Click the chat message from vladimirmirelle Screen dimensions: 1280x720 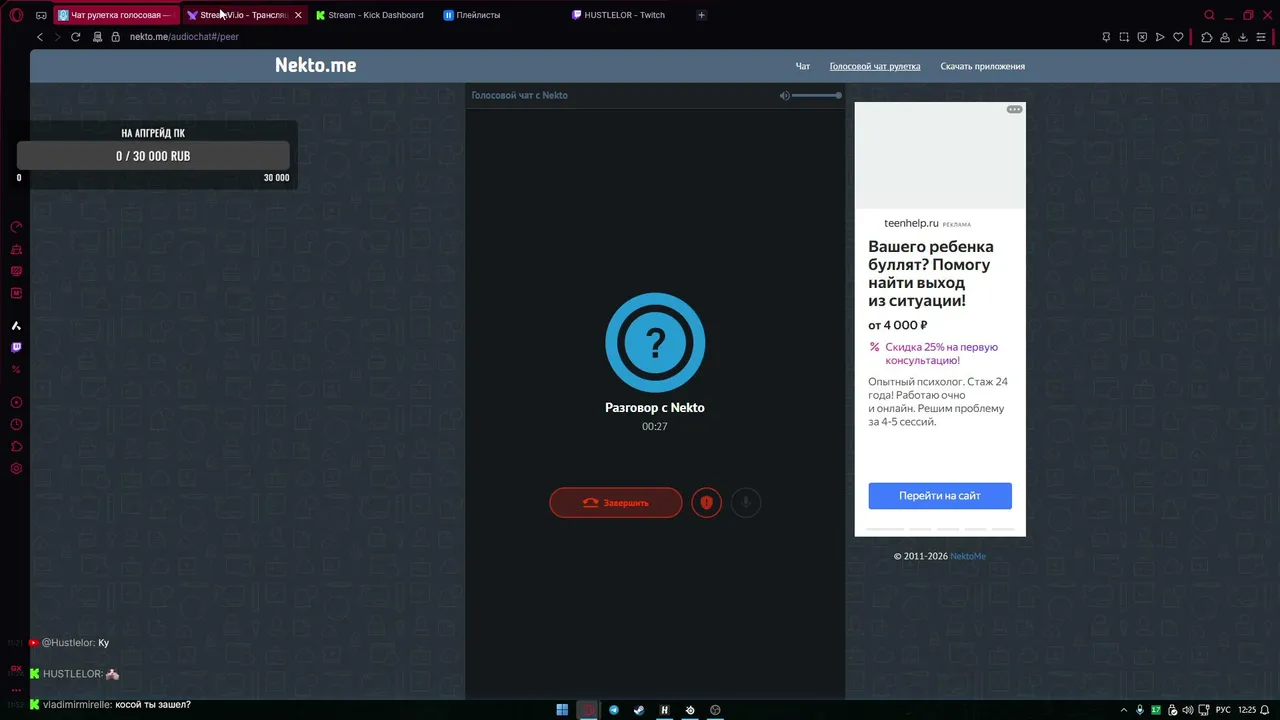click(x=110, y=705)
